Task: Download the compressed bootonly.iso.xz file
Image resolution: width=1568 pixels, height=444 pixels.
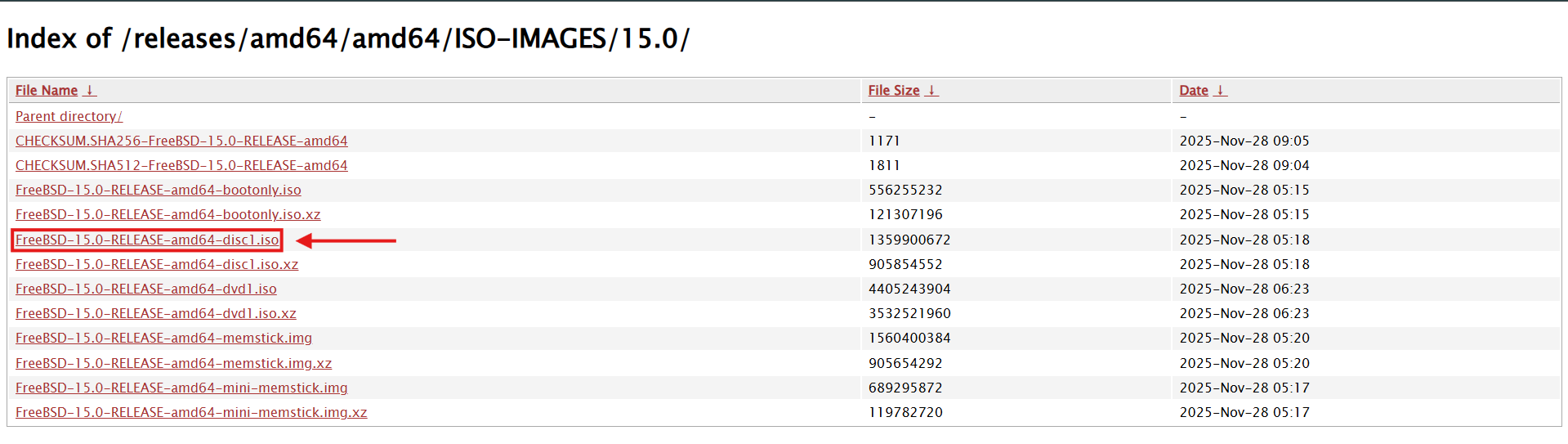Action: (x=168, y=214)
